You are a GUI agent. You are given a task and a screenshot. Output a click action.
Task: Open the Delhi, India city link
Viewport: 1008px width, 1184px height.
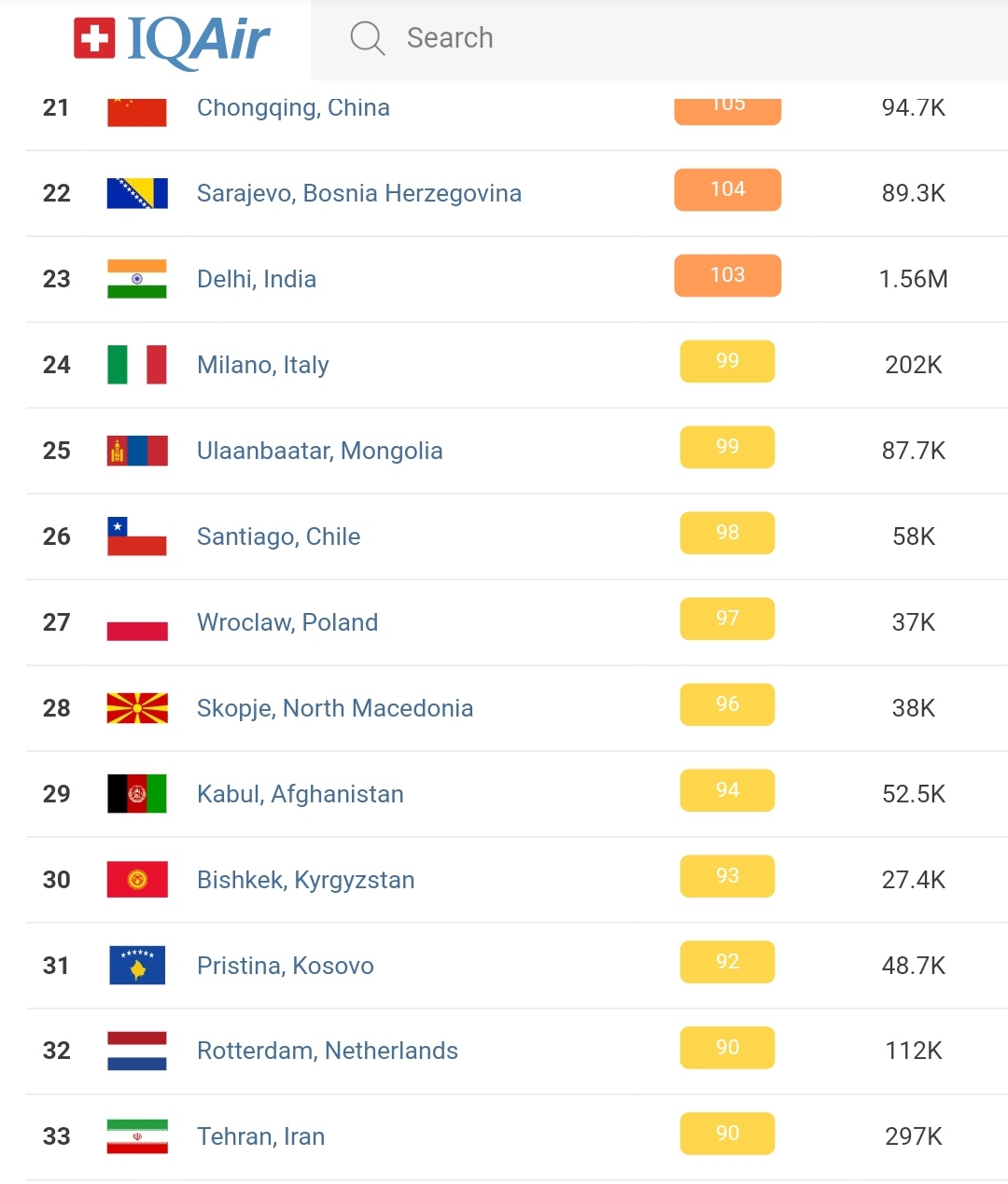click(x=257, y=279)
